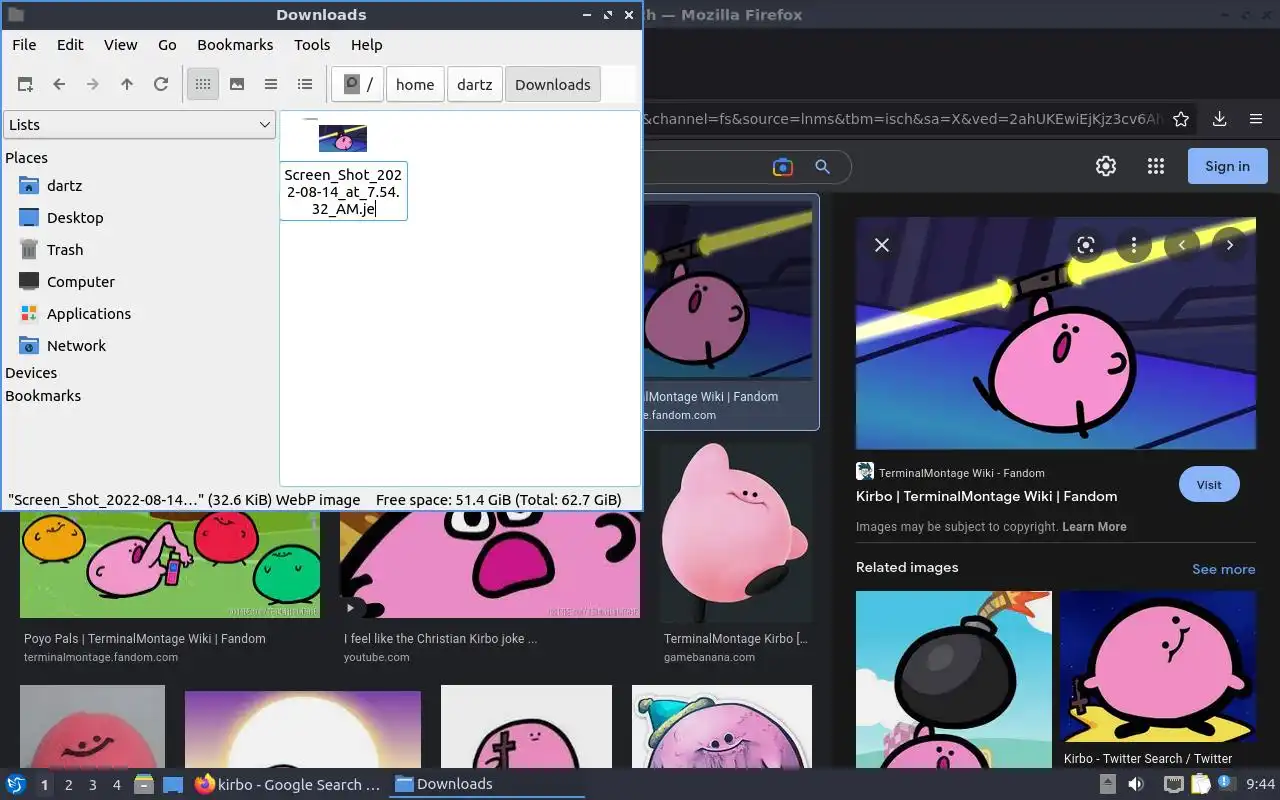Open TerminalMontage Kirbo gamebanana result

tap(738, 533)
